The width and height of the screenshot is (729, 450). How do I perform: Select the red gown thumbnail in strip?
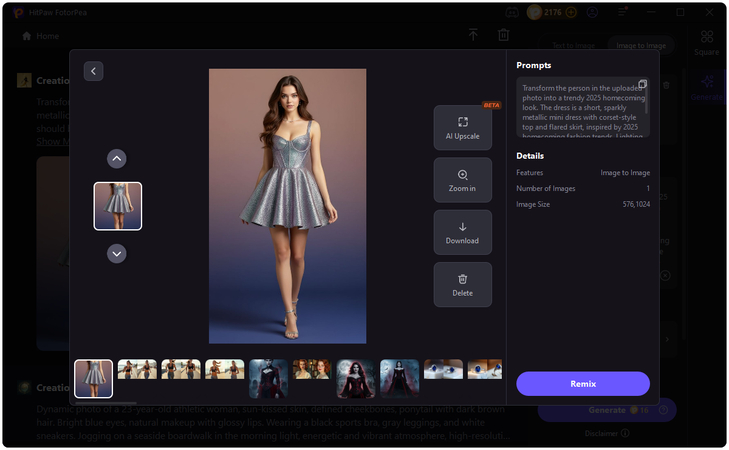[355, 378]
